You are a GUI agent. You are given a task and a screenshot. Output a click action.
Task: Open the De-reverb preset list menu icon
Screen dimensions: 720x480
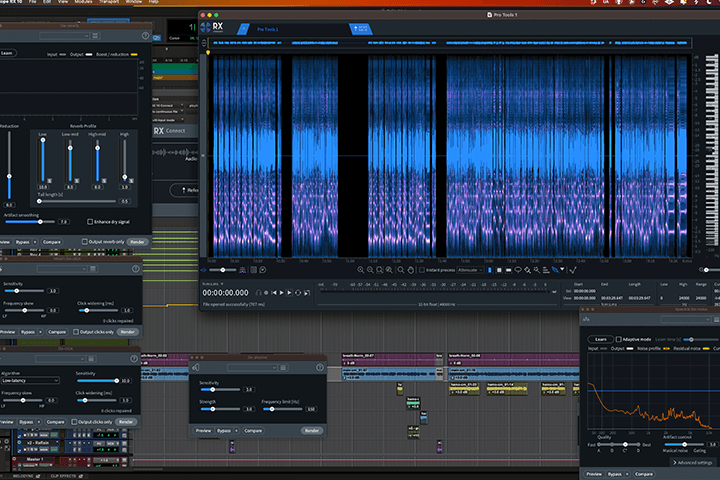95,35
